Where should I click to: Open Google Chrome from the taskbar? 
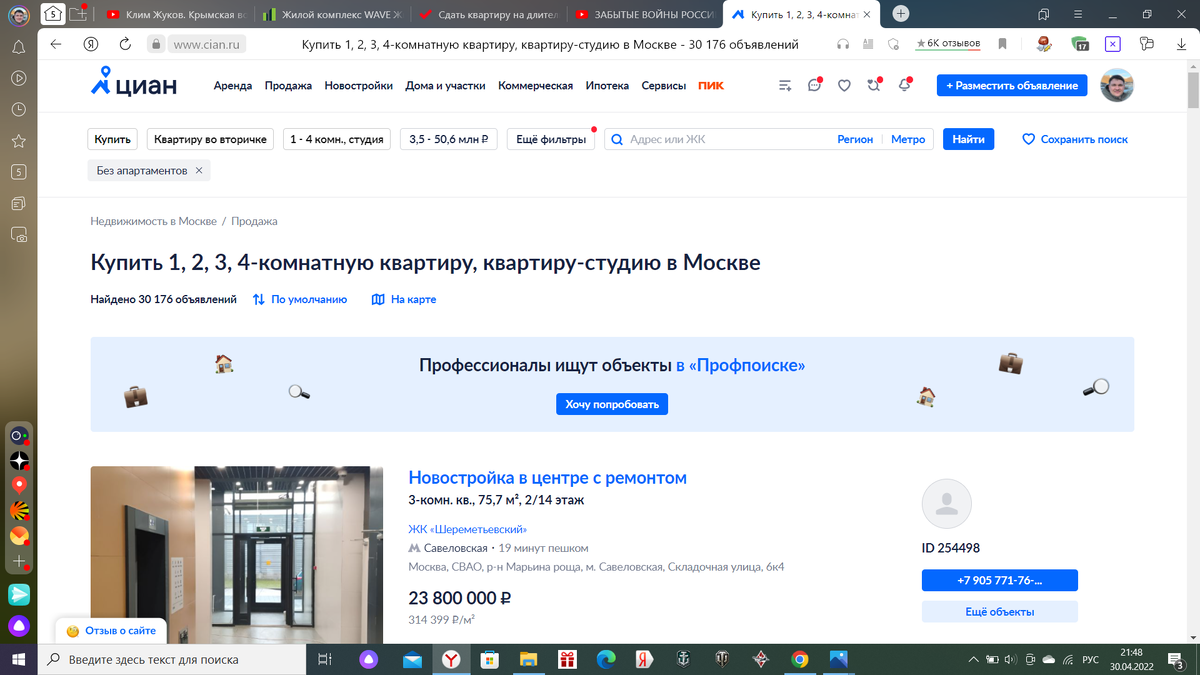[799, 659]
